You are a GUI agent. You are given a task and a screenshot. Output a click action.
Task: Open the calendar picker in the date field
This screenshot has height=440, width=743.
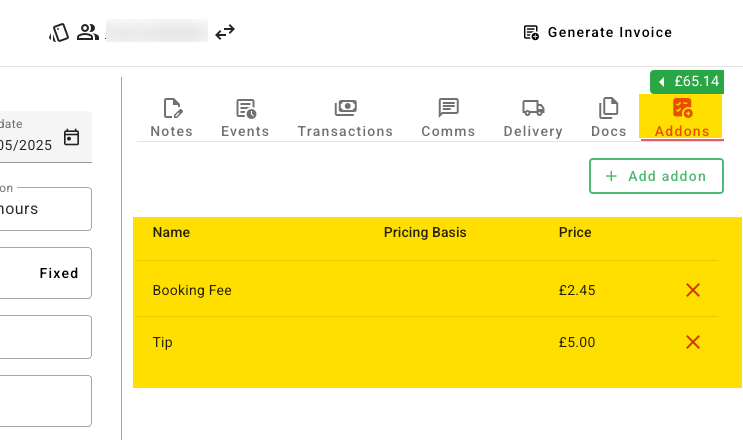(x=71, y=137)
